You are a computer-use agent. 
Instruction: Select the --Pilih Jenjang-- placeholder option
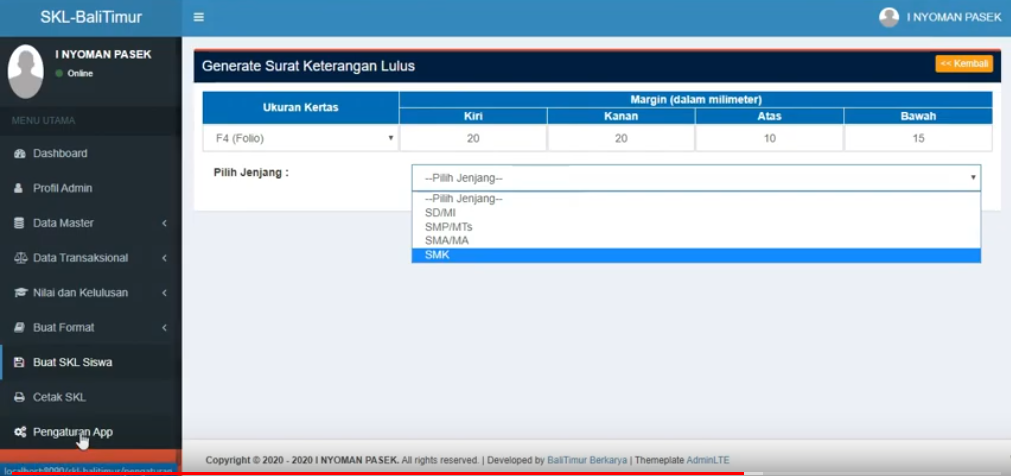tap(696, 199)
